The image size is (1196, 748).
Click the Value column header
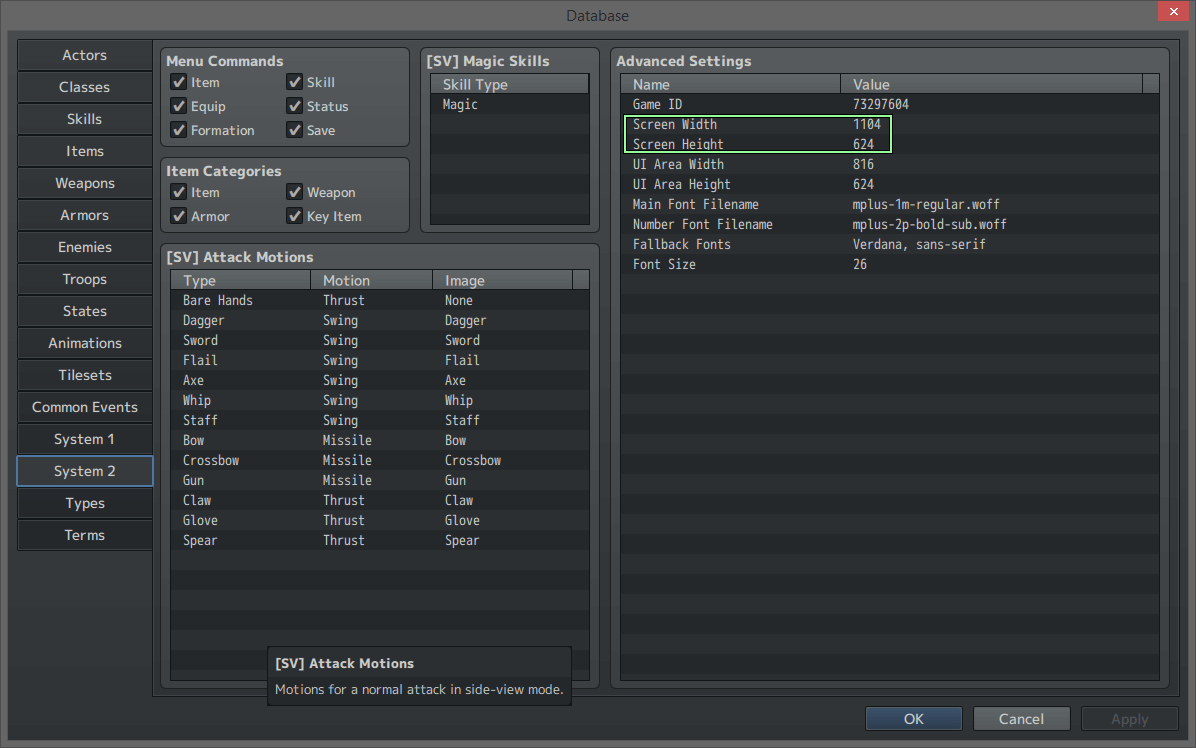click(992, 84)
